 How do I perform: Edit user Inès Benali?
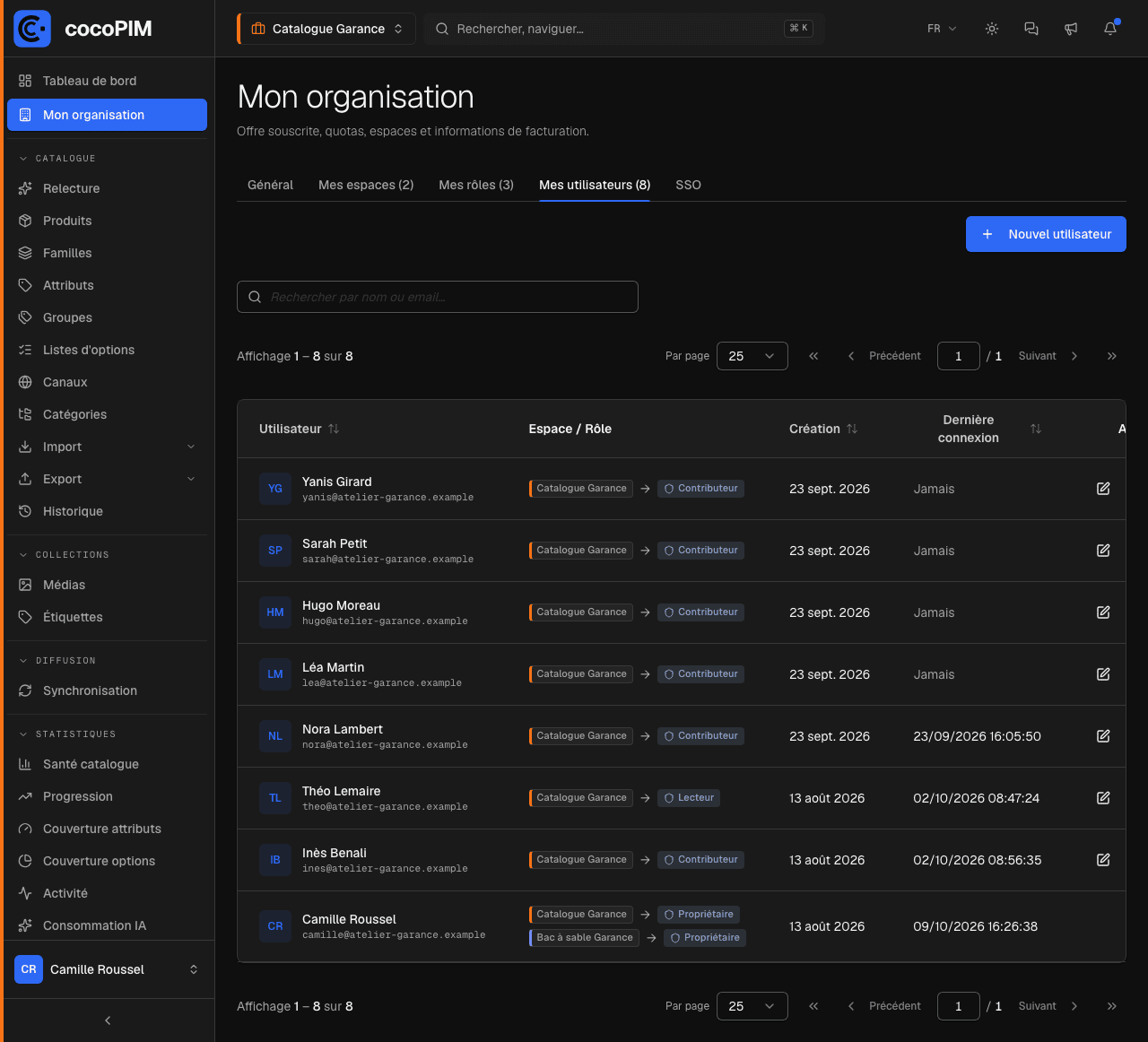[1103, 860]
